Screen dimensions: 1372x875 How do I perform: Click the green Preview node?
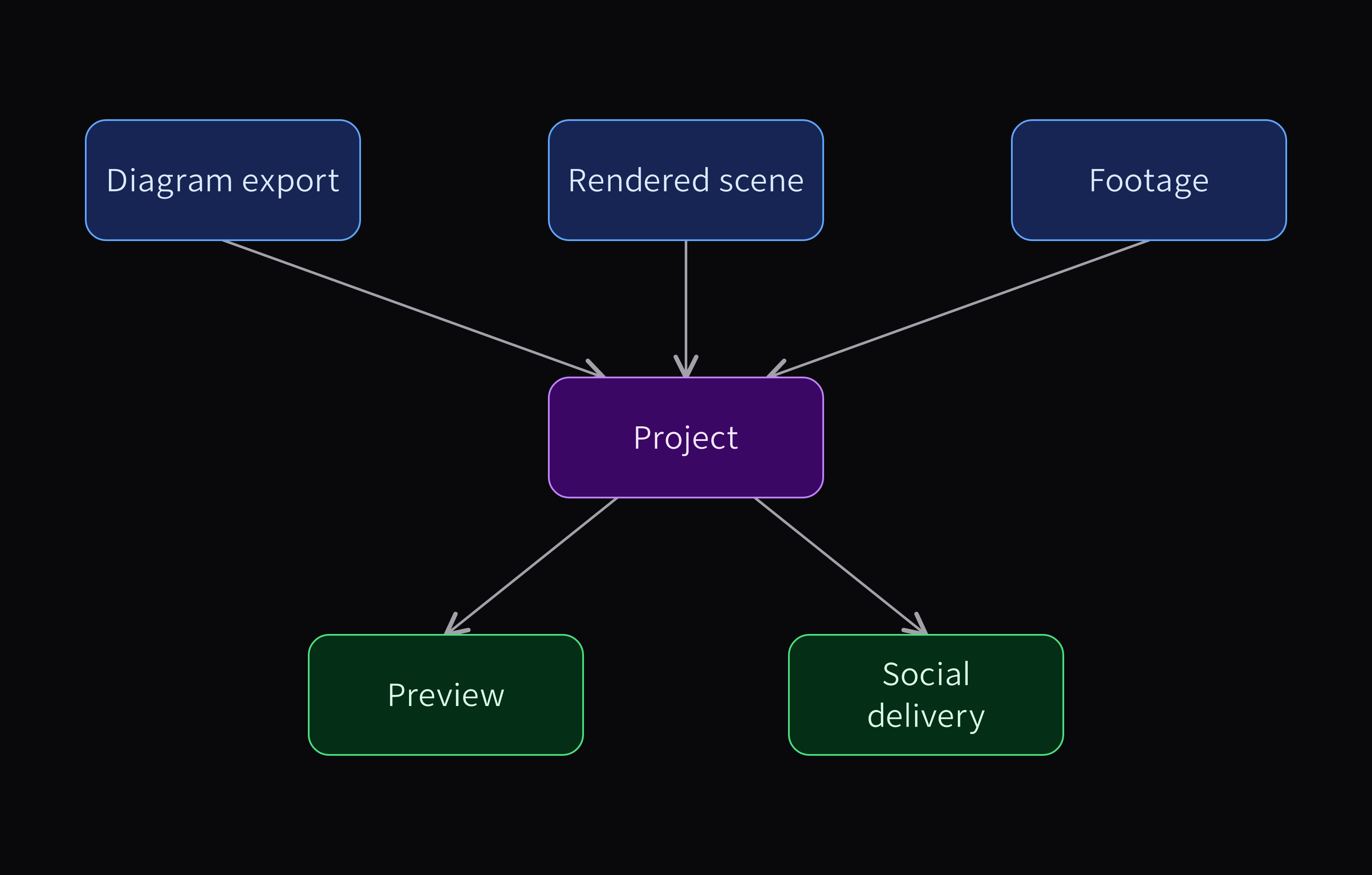445,695
